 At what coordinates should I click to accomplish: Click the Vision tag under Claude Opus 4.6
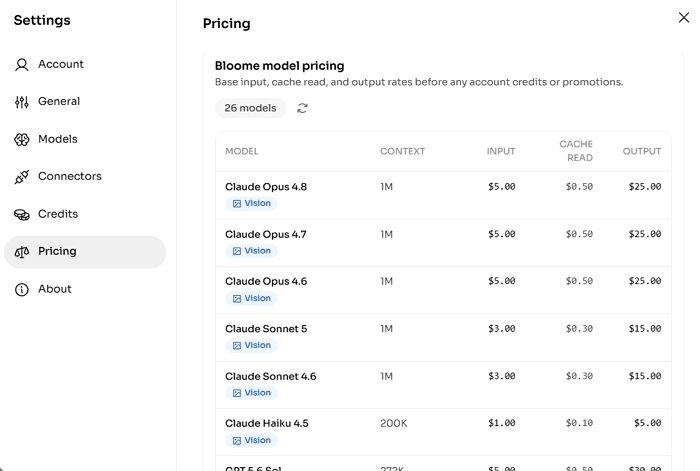click(251, 298)
